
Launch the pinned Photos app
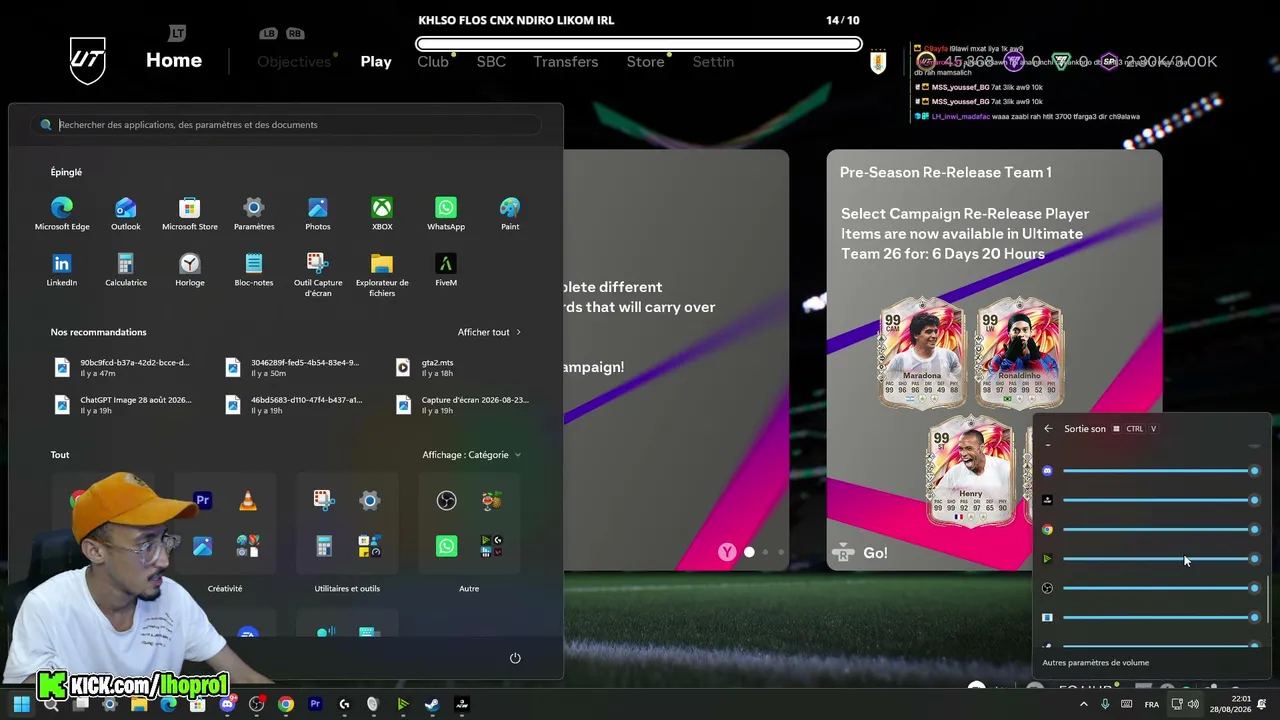pyautogui.click(x=318, y=213)
